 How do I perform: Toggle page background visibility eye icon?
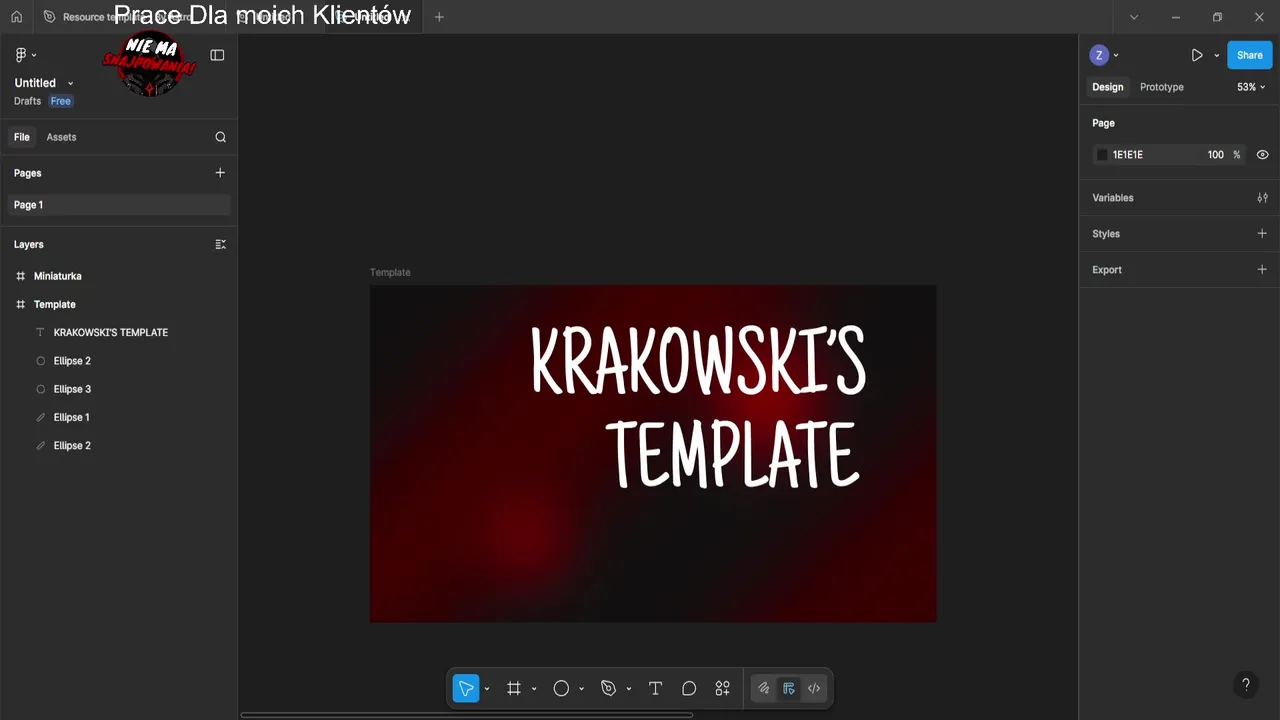[1262, 155]
